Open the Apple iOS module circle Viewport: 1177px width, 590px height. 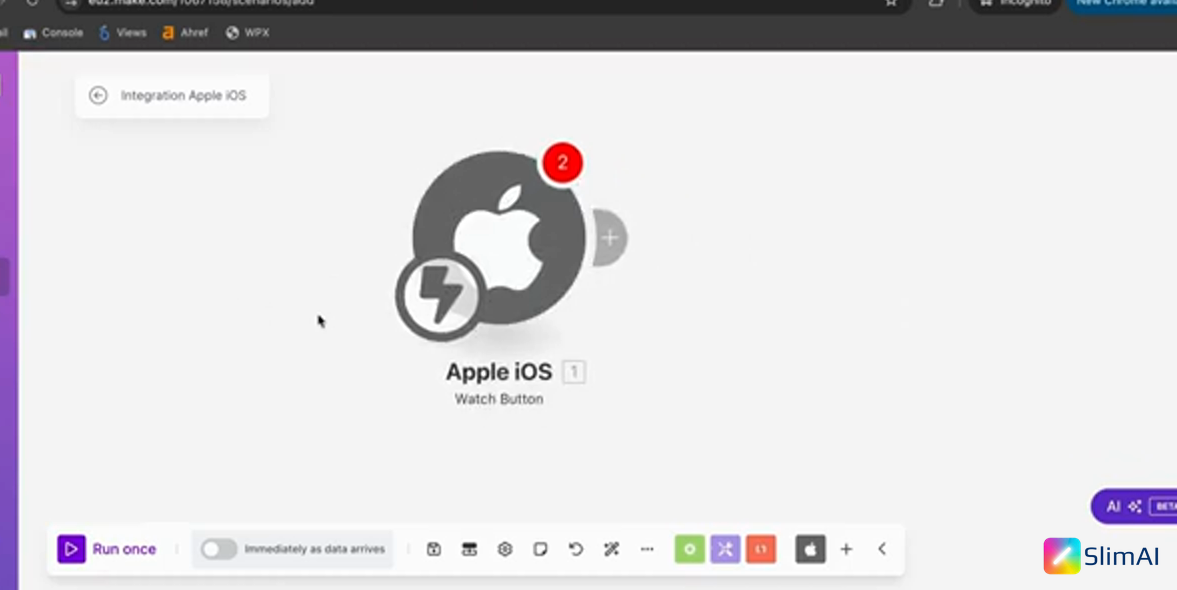point(499,237)
